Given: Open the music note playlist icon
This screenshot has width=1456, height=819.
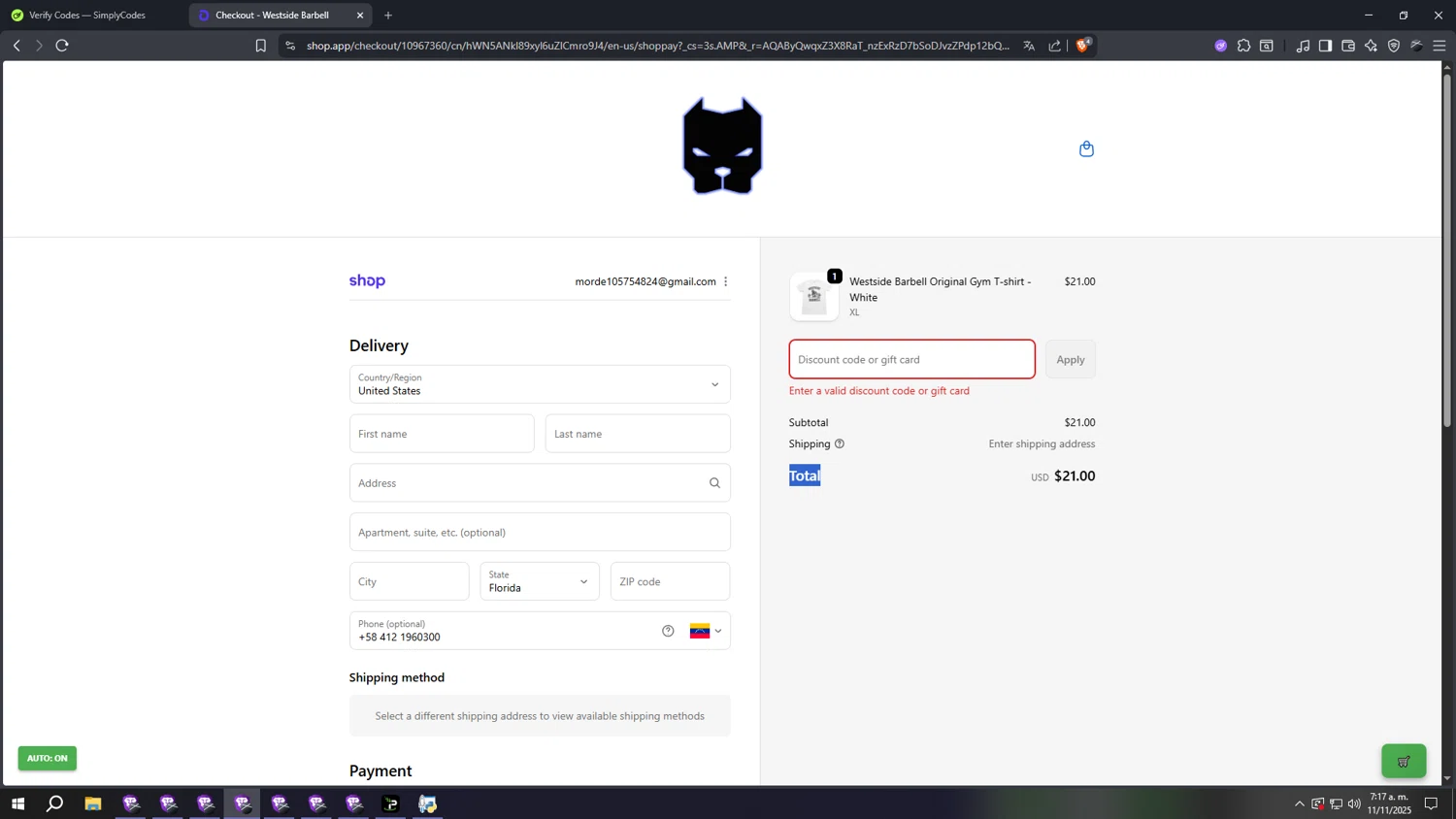Looking at the screenshot, I should [x=1303, y=46].
